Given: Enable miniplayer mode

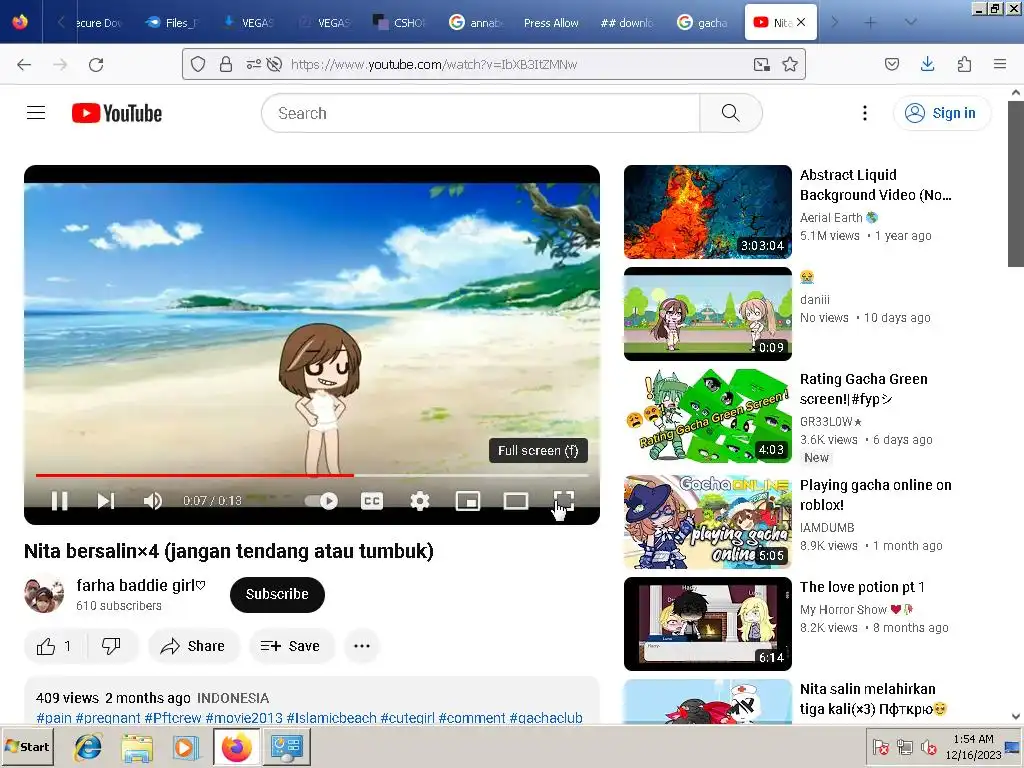Looking at the screenshot, I should pyautogui.click(x=468, y=501).
